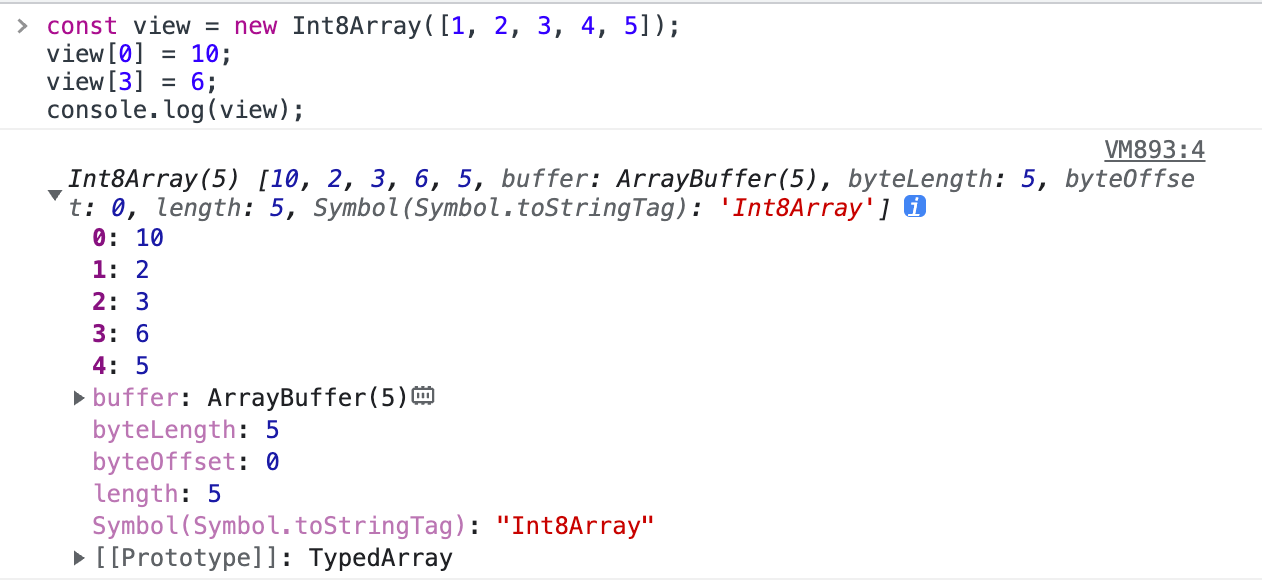Expand the buffer: ArrayBuffer(5) property
The height and width of the screenshot is (580, 1262).
[x=80, y=398]
